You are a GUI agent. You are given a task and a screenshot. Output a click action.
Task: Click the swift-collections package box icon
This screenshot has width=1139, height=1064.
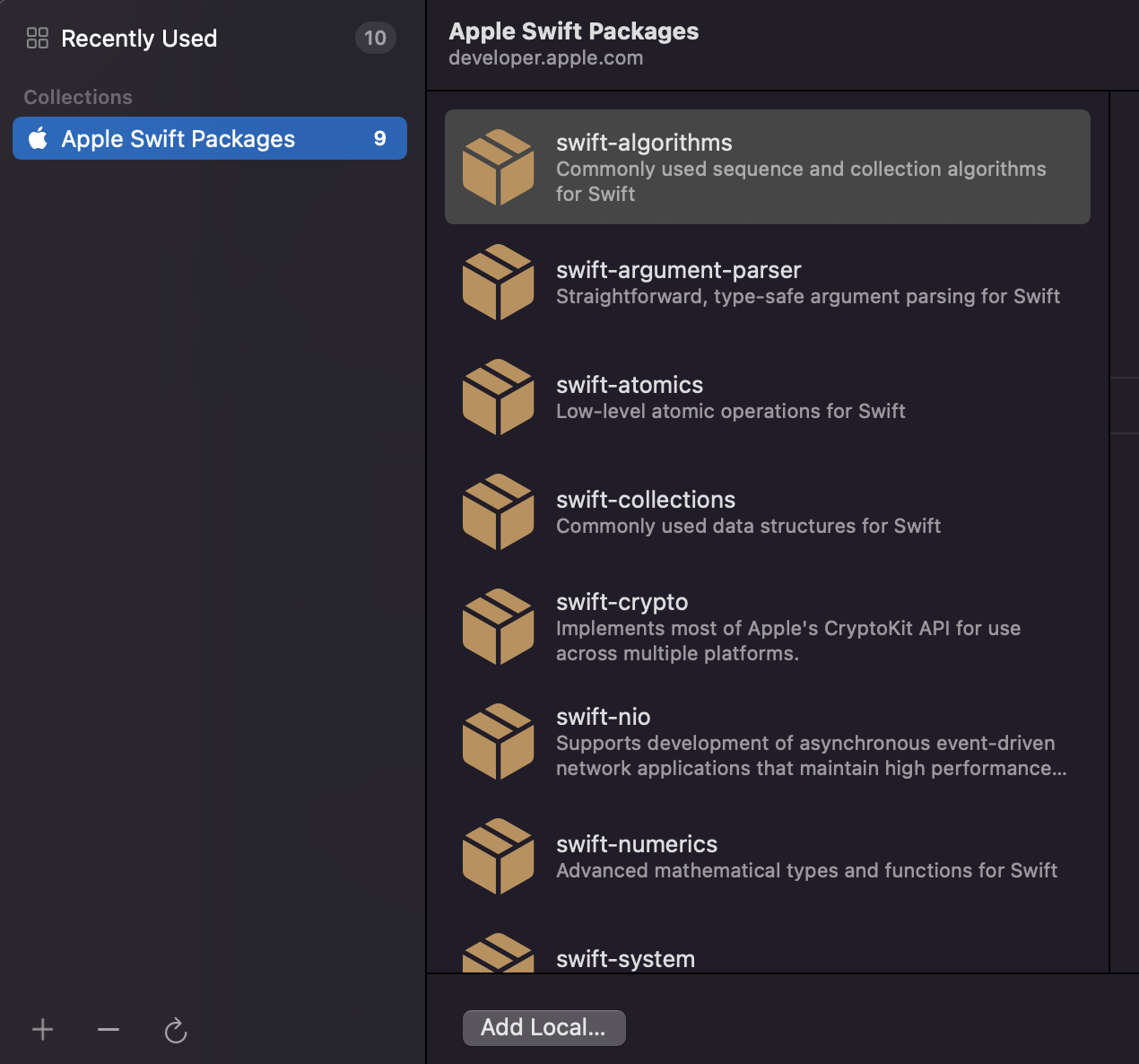(499, 511)
